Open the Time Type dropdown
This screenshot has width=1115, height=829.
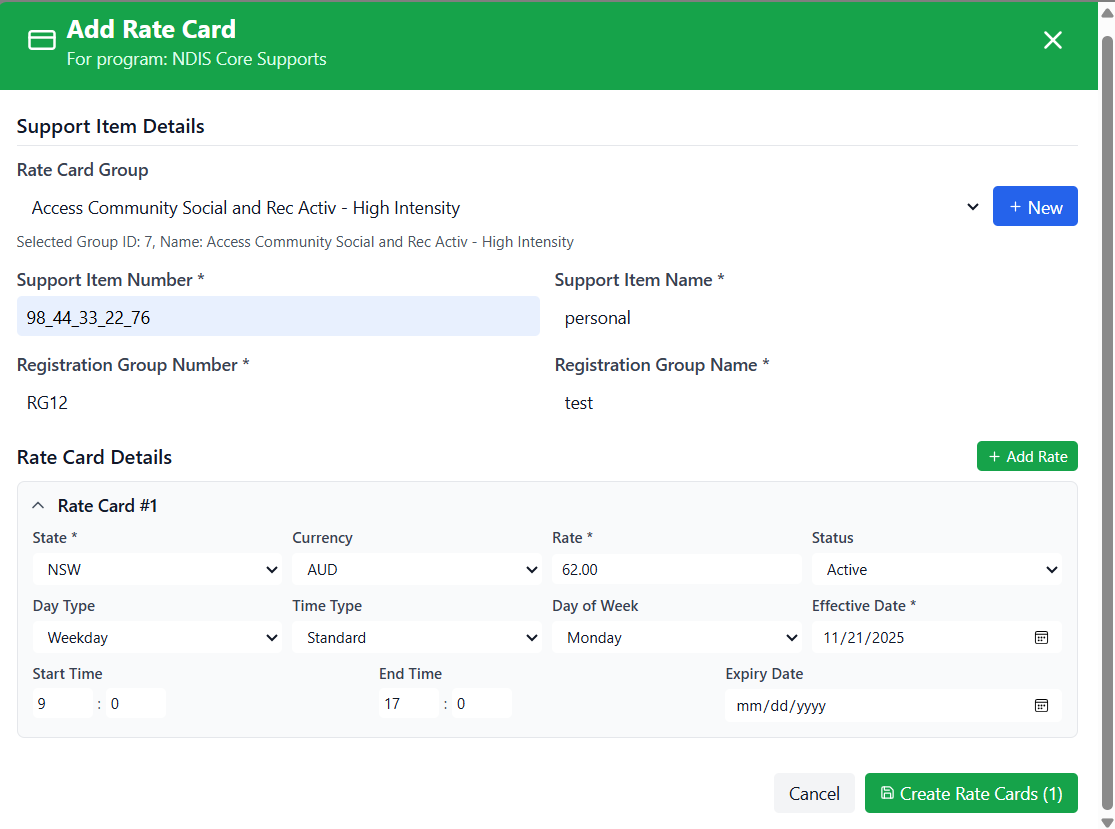click(416, 638)
